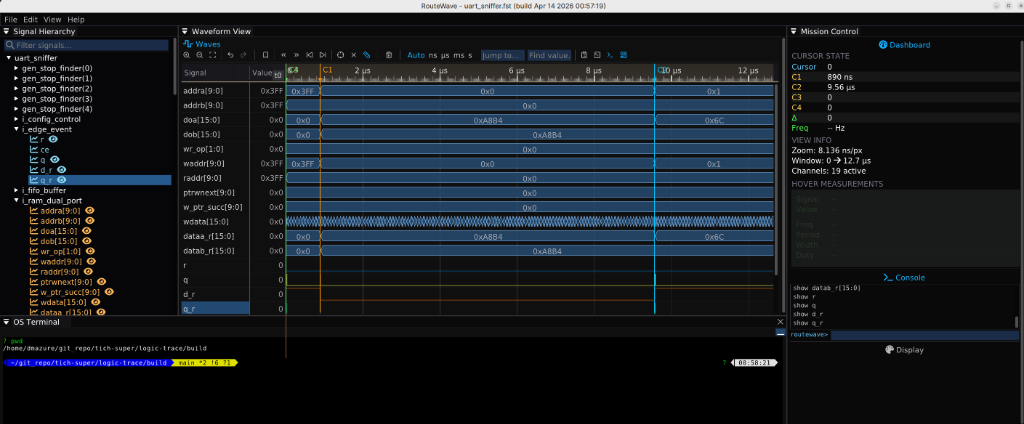Expand gen_stop_finder(3) node
Viewport: 1024px width, 424px height.
point(17,99)
